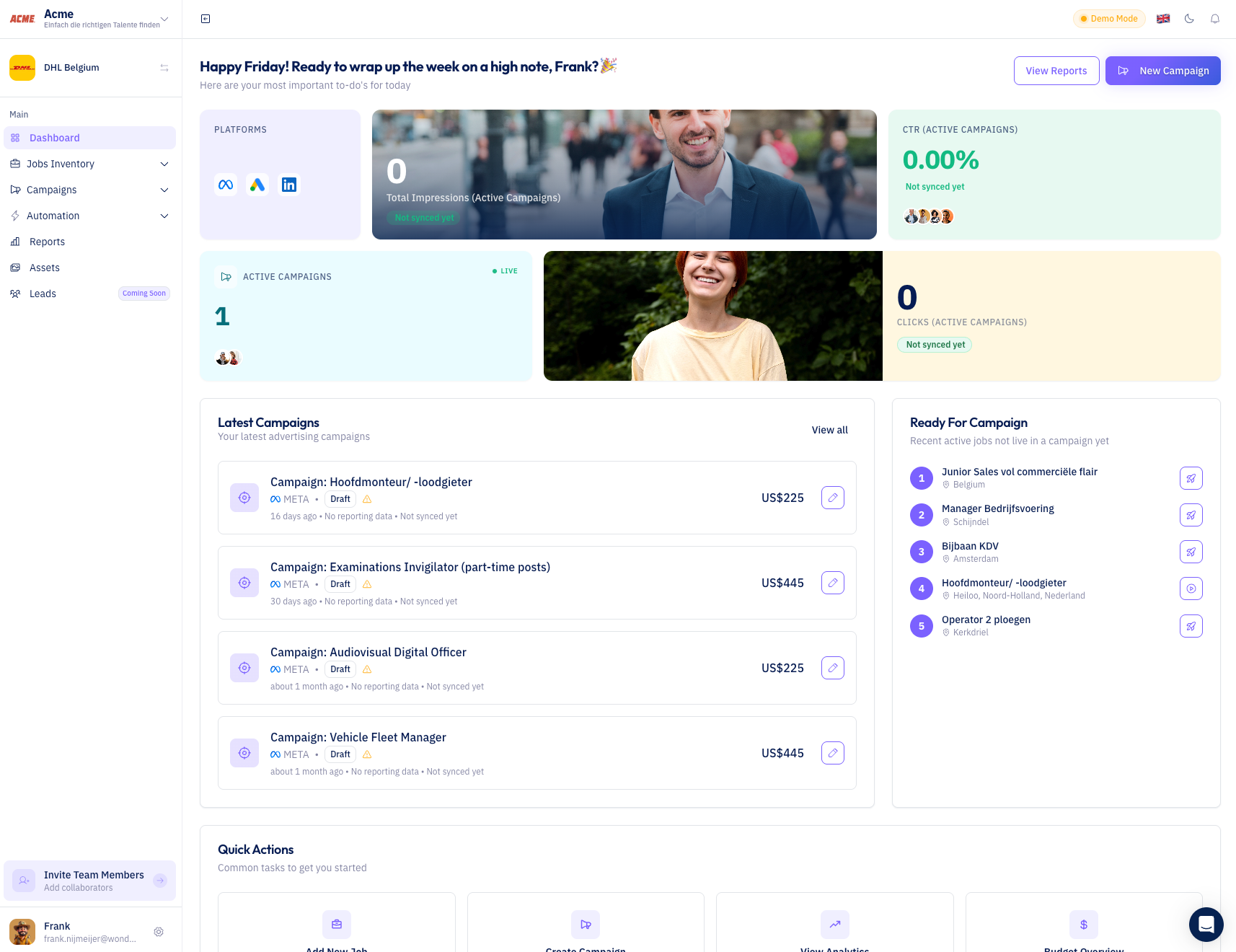Click play icon for Hoofdmonteur job in Ready list
The height and width of the screenshot is (952, 1236).
tap(1191, 589)
